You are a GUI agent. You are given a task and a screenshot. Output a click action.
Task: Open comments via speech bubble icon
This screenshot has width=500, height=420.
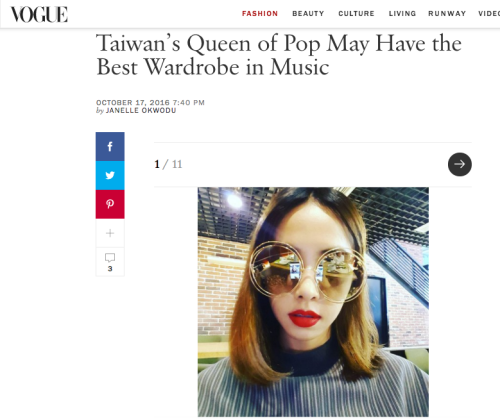click(x=110, y=257)
